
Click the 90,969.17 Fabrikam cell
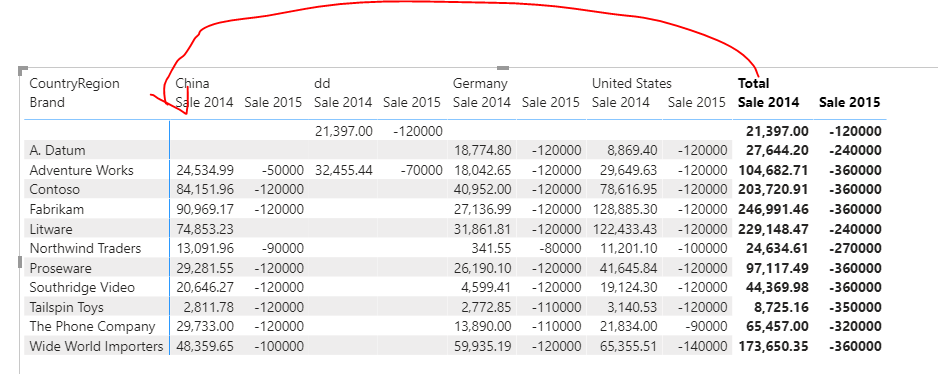click(x=205, y=209)
